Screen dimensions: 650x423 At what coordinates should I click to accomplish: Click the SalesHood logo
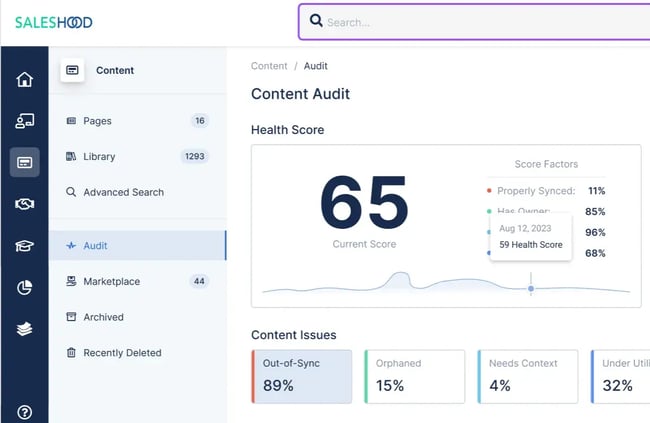53,22
